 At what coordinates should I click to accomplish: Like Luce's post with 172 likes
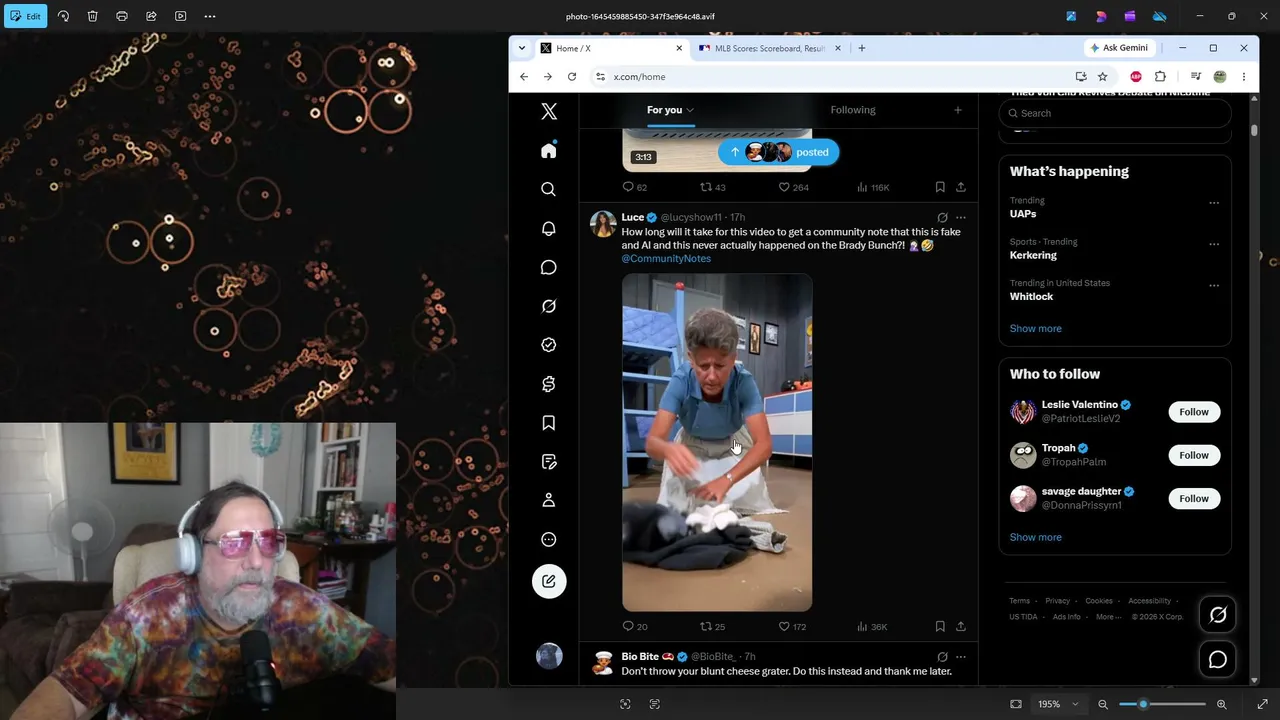pos(792,627)
